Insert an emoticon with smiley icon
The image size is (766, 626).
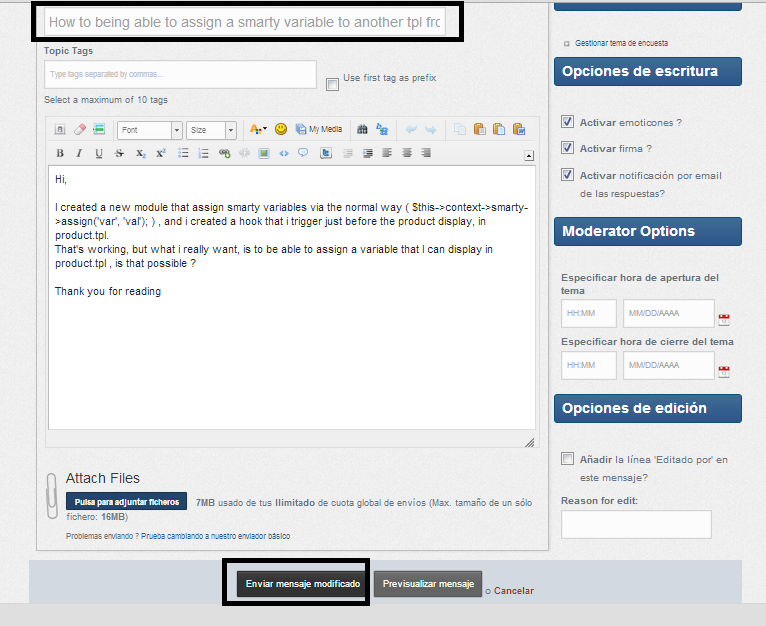point(281,129)
